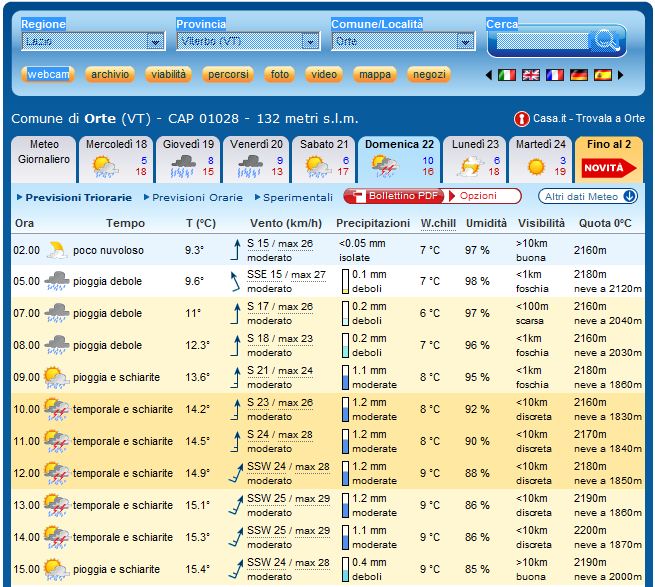Select the Italian flag language icon
The height and width of the screenshot is (587, 655).
tap(507, 75)
